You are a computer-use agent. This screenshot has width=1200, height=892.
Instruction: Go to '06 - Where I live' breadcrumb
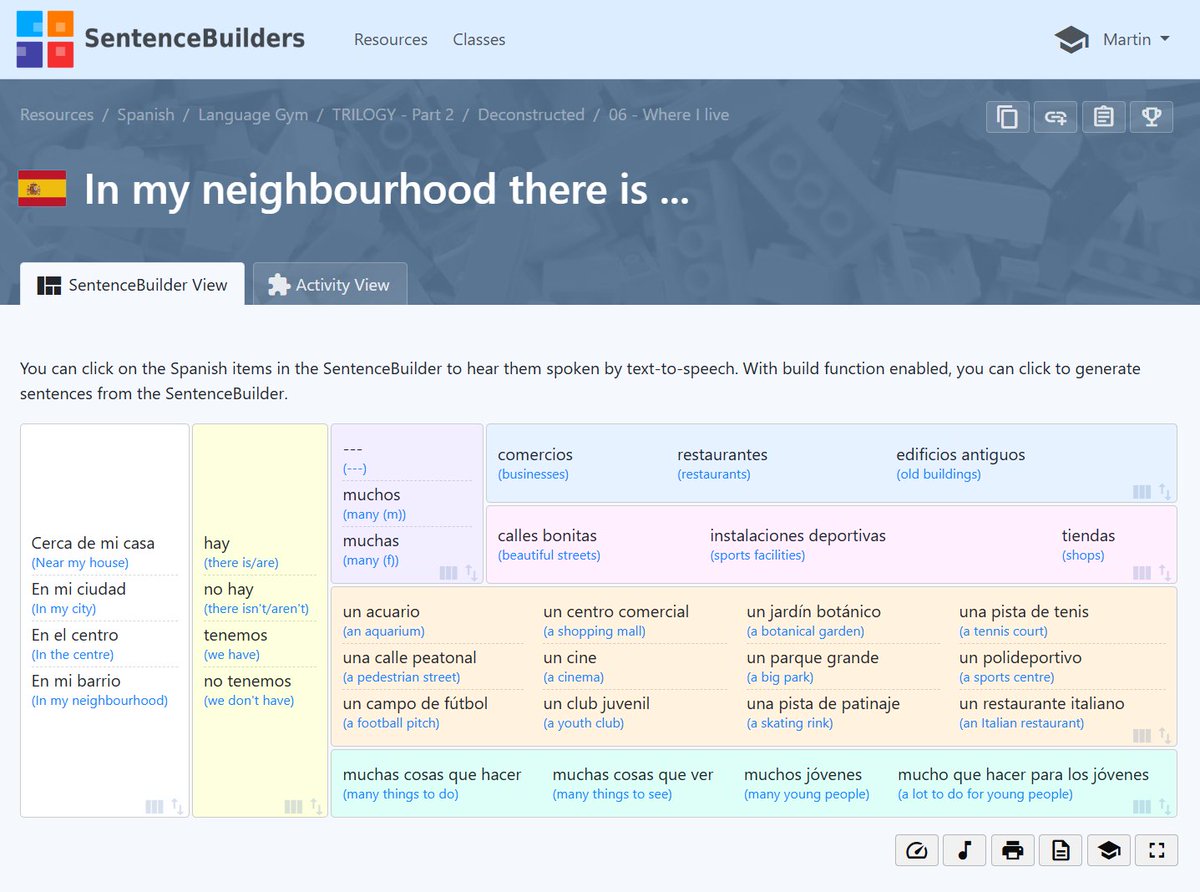(x=669, y=114)
